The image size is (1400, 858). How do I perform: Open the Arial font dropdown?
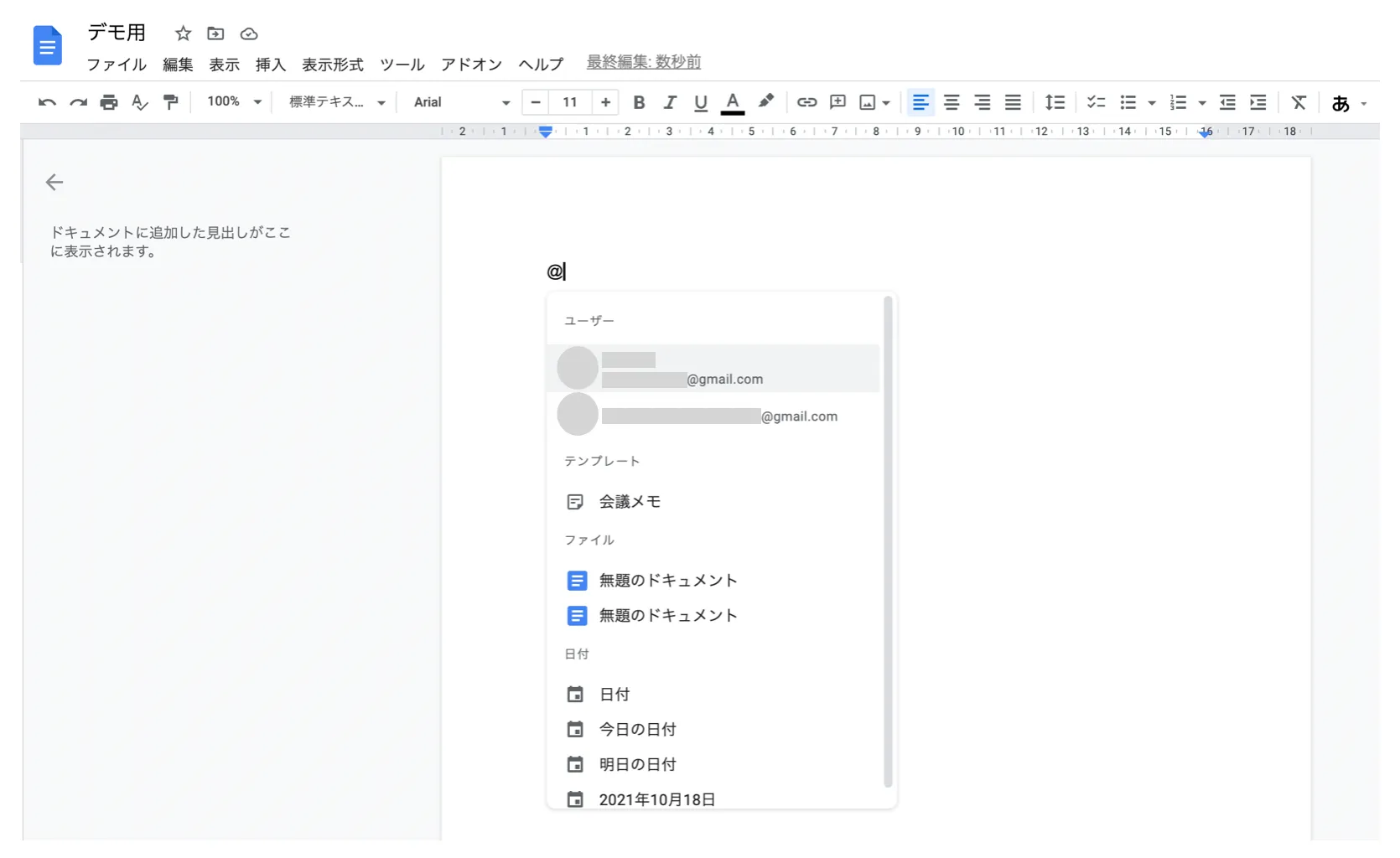462,101
